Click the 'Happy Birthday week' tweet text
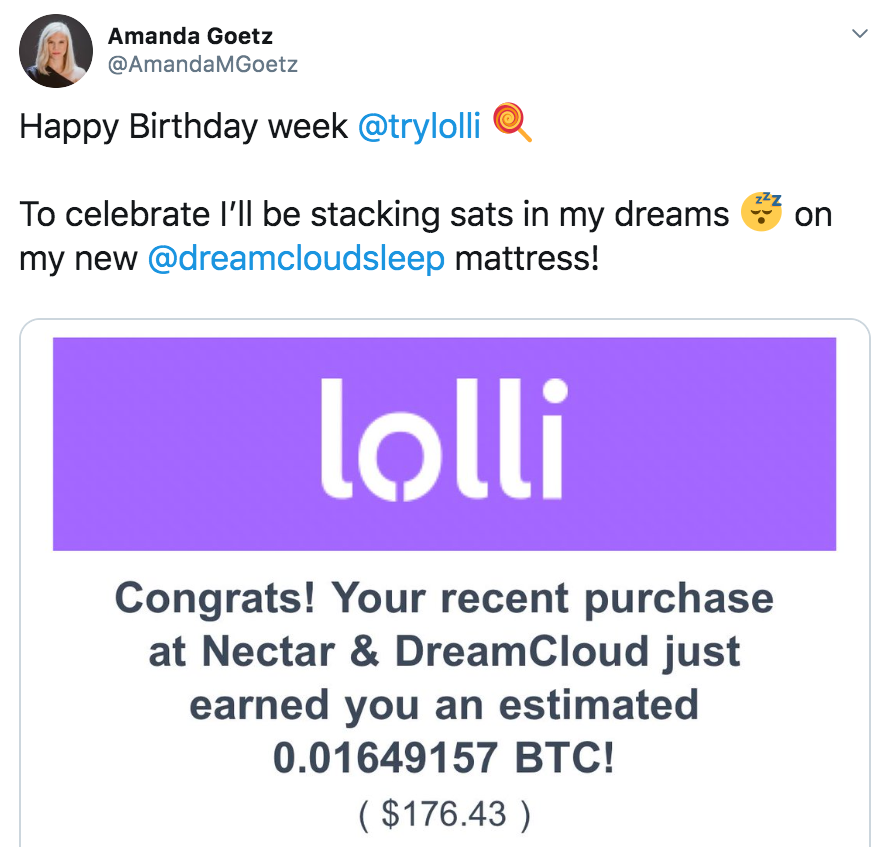 [184, 126]
